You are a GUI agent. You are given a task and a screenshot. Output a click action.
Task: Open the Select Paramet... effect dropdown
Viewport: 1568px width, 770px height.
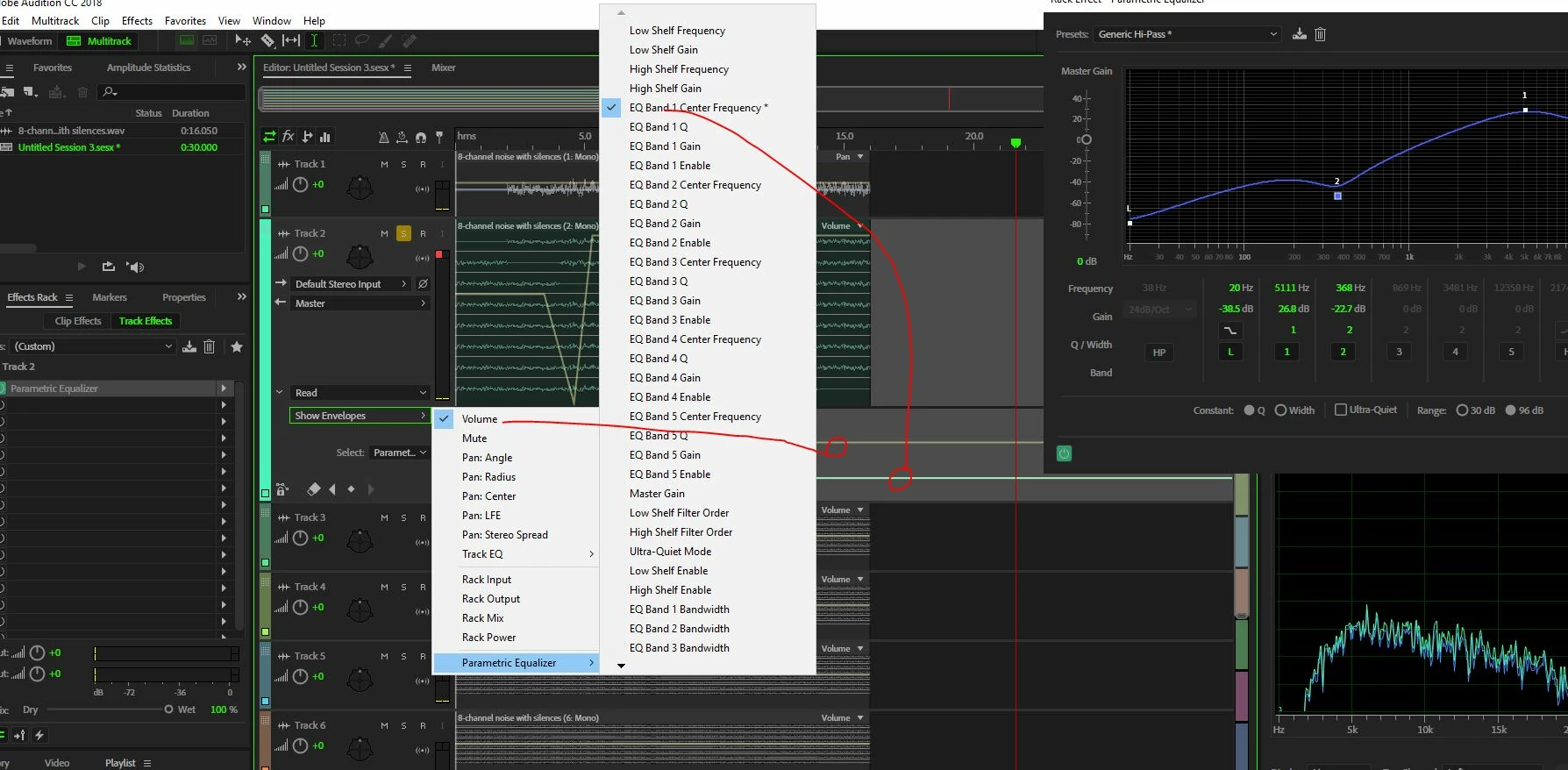399,453
